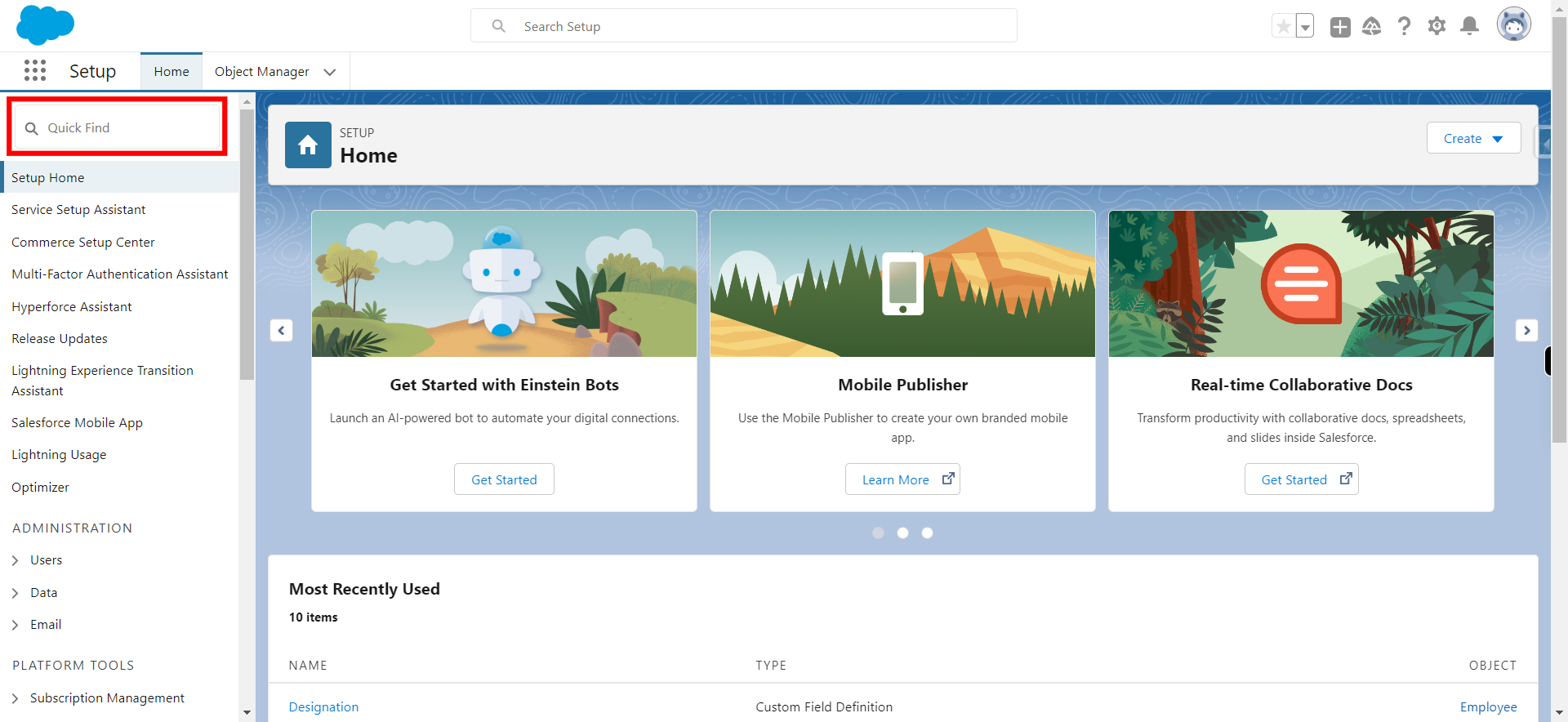Click the TYPE column header
1568x722 pixels.
(771, 666)
